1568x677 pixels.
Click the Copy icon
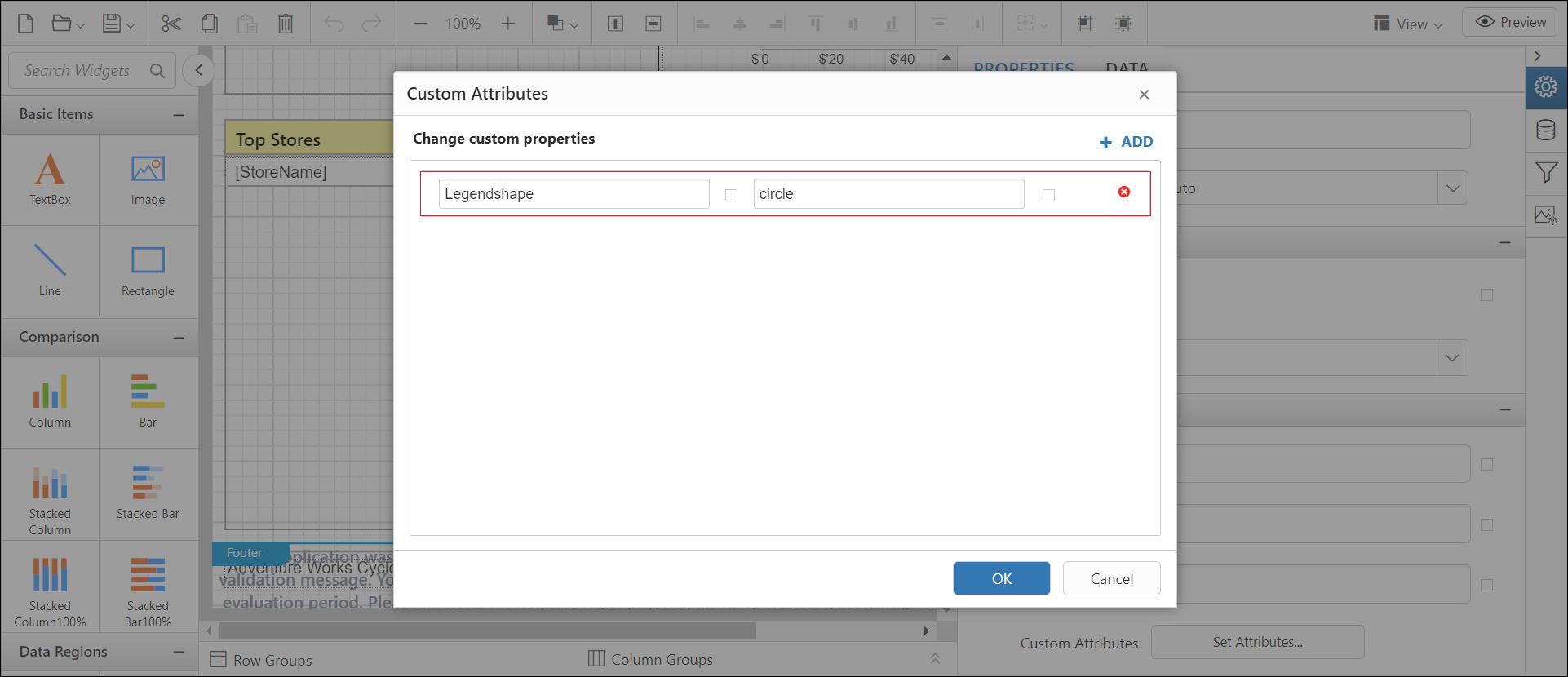pyautogui.click(x=210, y=23)
